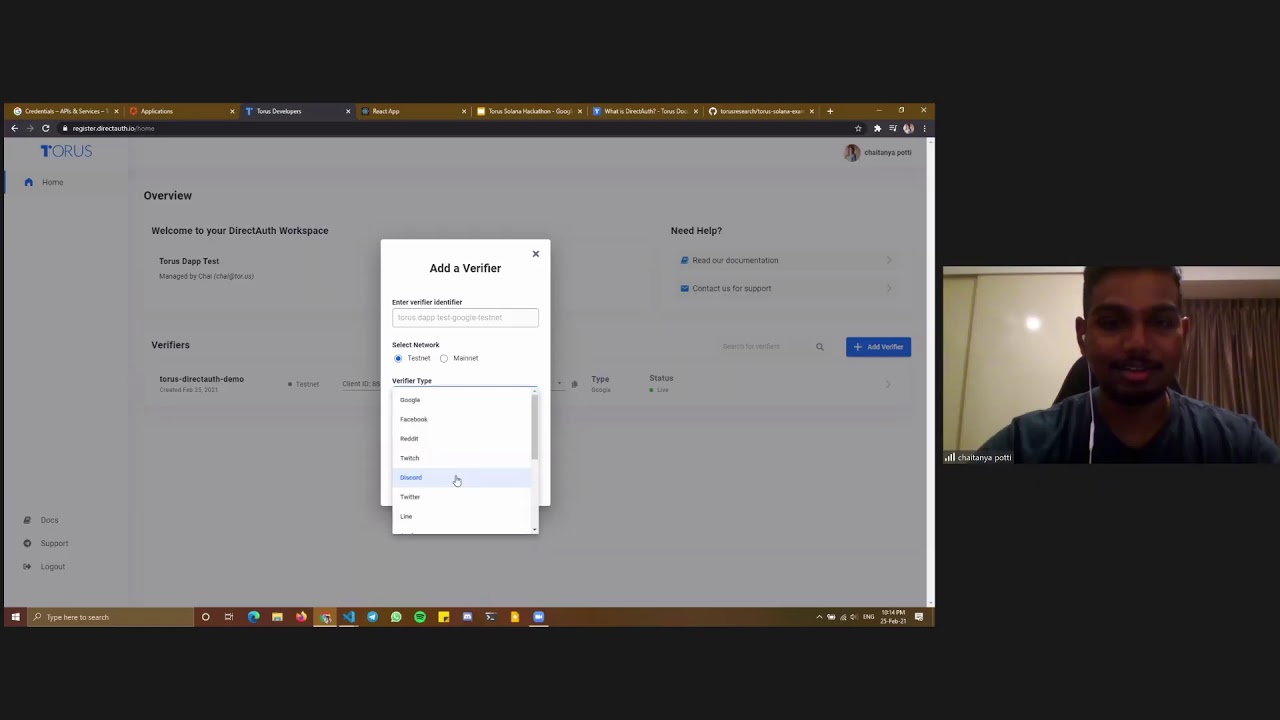
Task: Open WhatsApp from the taskbar
Action: tap(396, 617)
